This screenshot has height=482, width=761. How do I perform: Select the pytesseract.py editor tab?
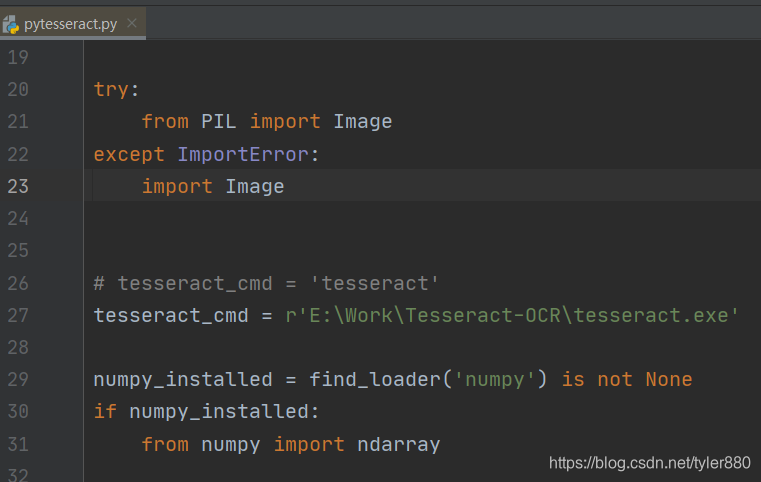[x=72, y=23]
